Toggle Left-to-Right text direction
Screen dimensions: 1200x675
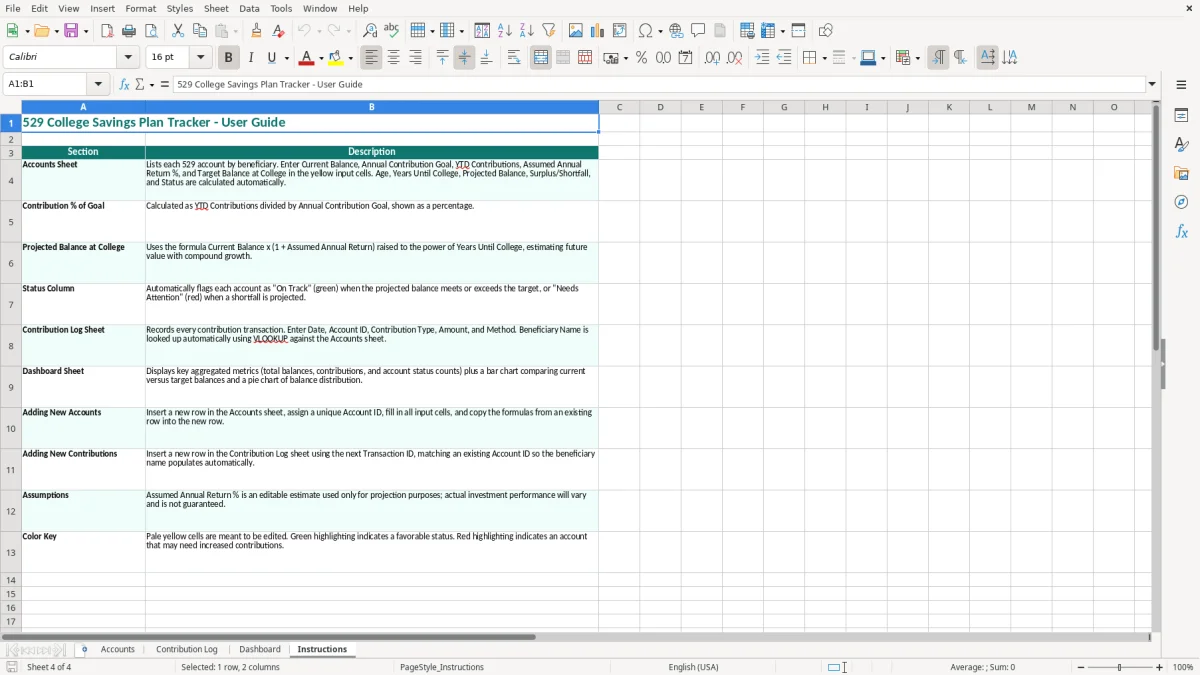(938, 58)
